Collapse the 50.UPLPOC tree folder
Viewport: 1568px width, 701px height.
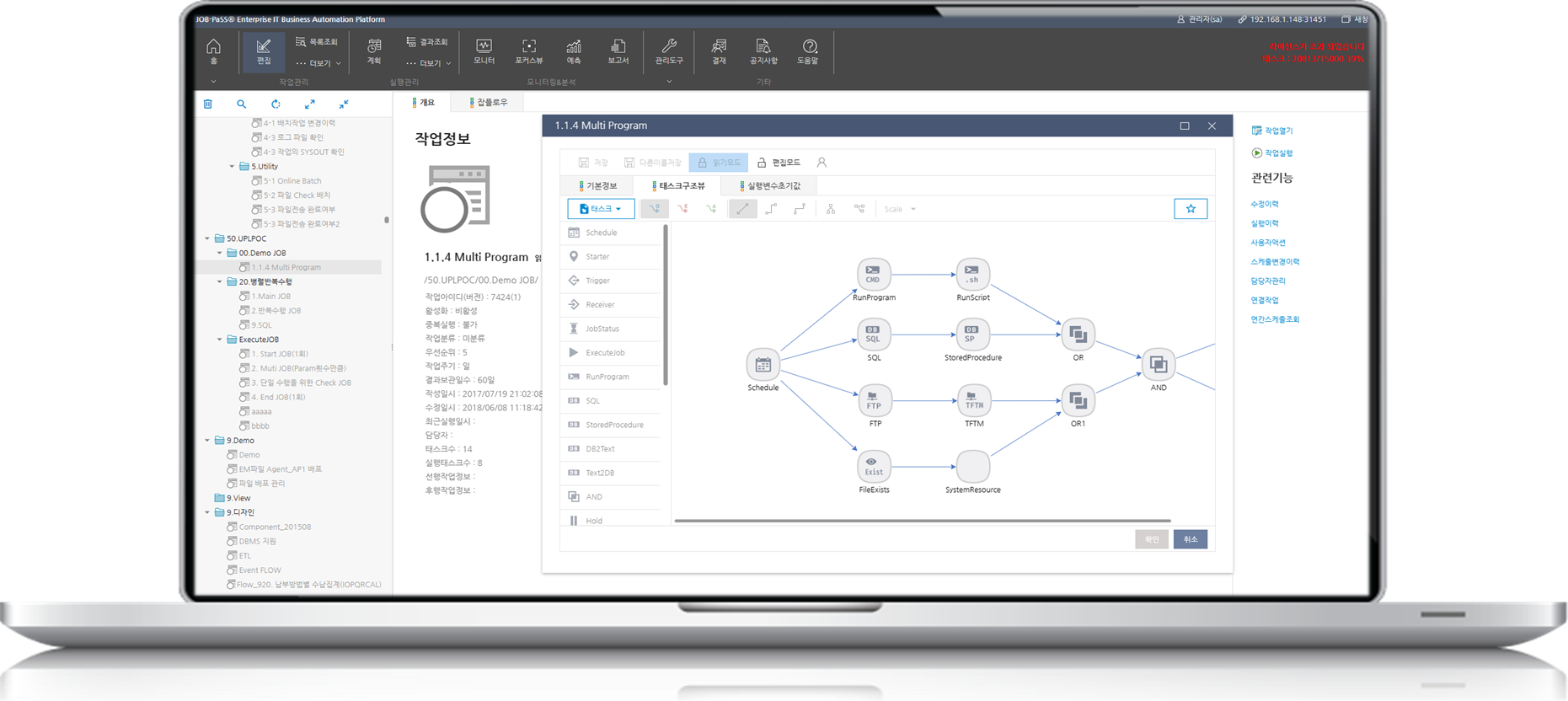click(x=207, y=238)
